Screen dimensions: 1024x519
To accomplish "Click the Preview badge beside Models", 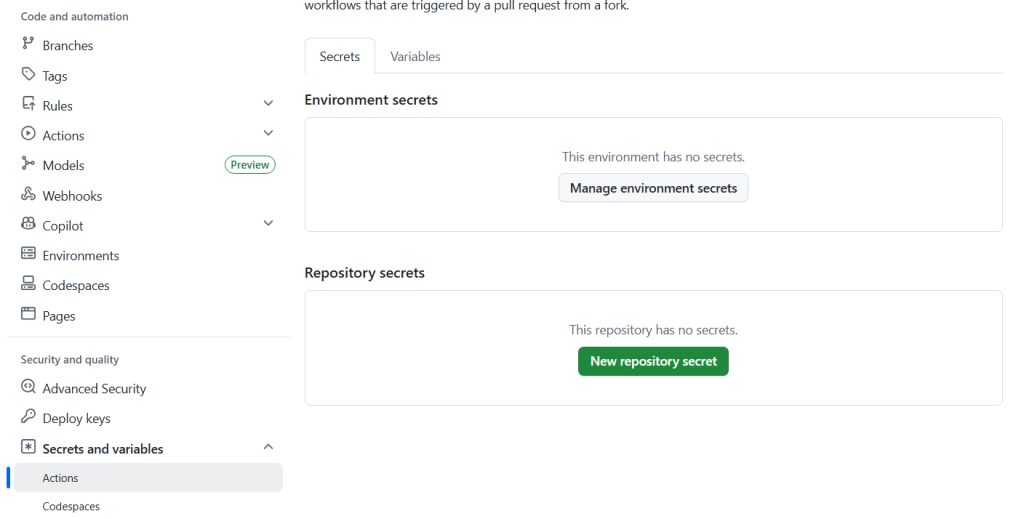I will pyautogui.click(x=250, y=165).
